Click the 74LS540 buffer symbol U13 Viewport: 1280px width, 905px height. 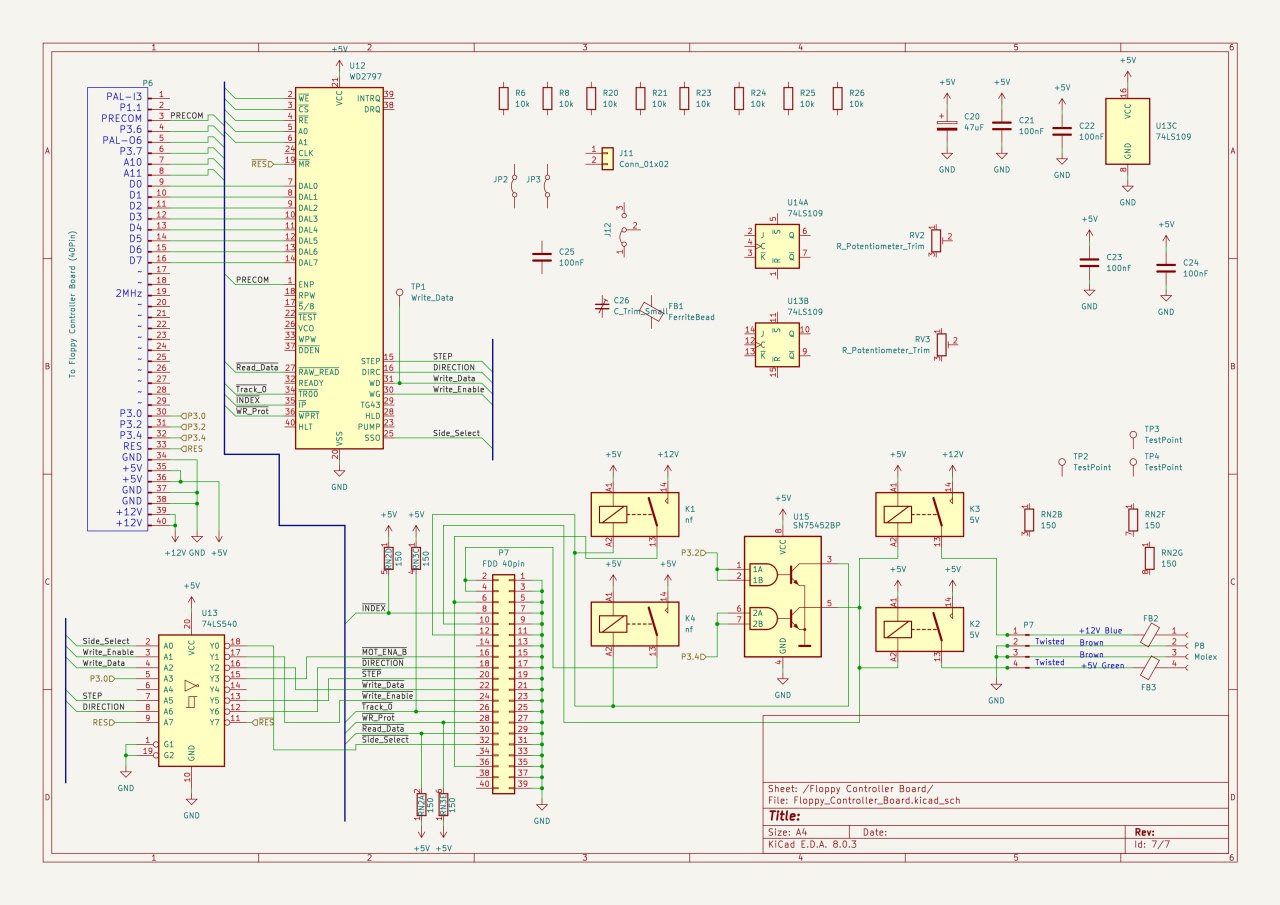click(x=191, y=700)
